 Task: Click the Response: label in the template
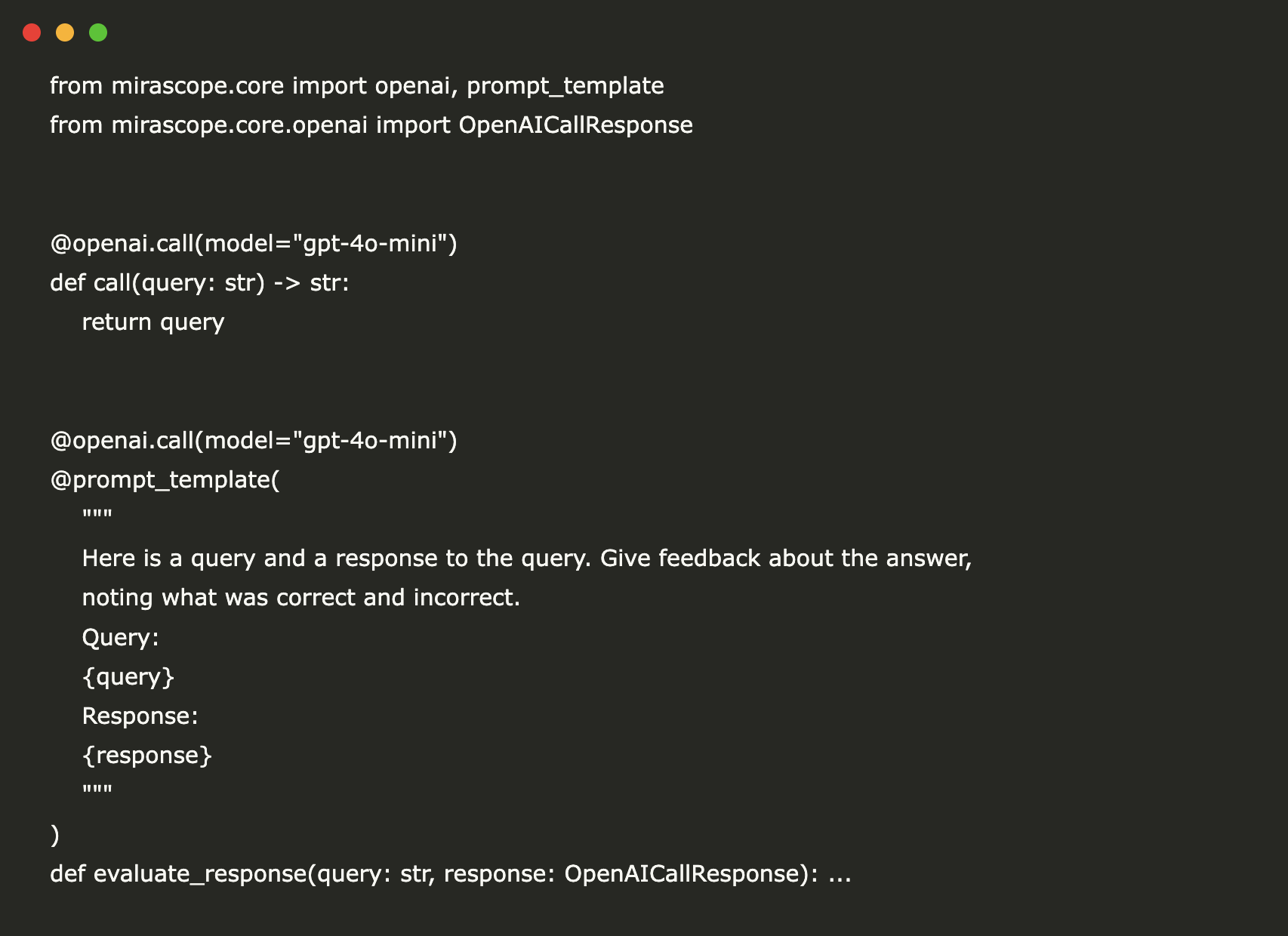140,716
